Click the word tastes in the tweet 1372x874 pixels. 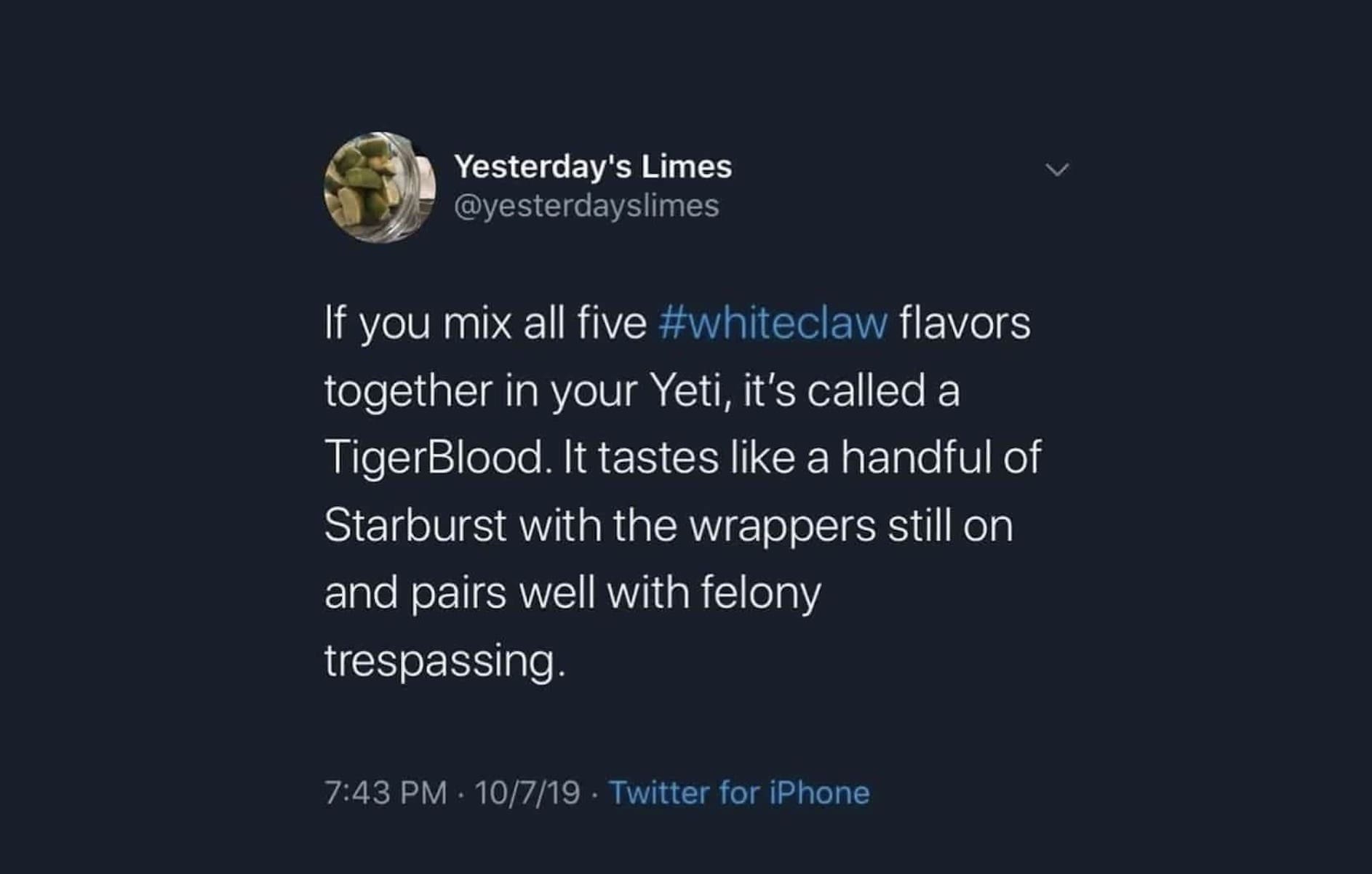click(658, 458)
